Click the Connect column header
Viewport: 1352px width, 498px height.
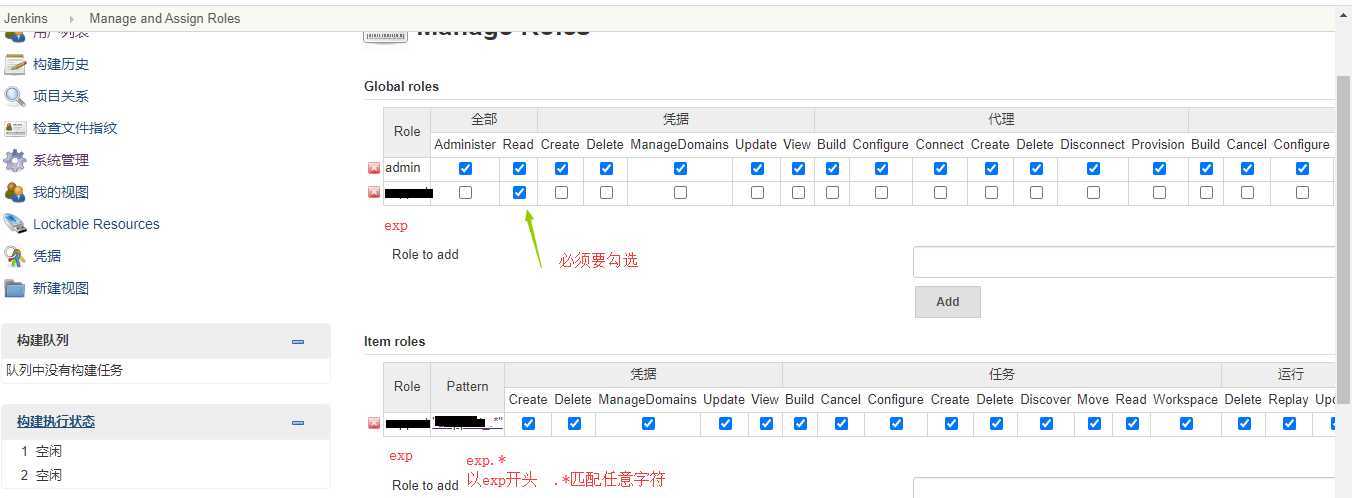pos(940,145)
